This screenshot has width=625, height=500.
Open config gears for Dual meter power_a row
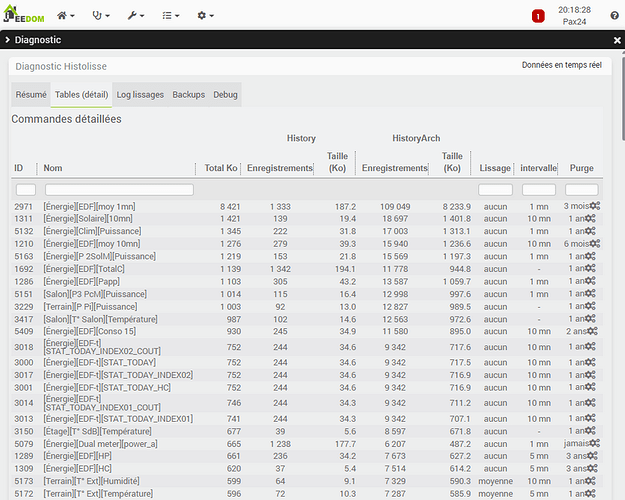[594, 443]
